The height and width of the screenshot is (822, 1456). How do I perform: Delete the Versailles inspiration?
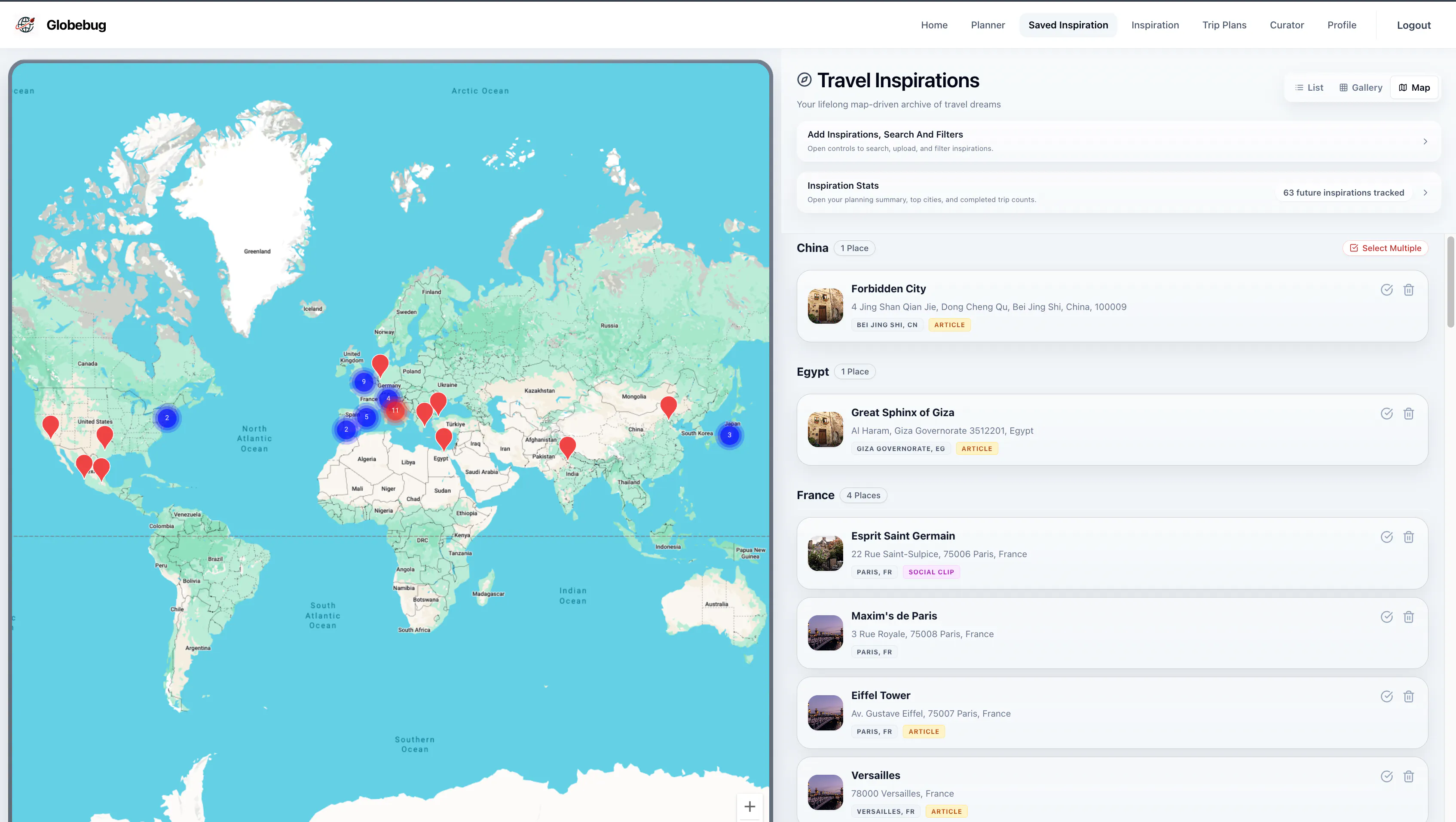(1409, 776)
